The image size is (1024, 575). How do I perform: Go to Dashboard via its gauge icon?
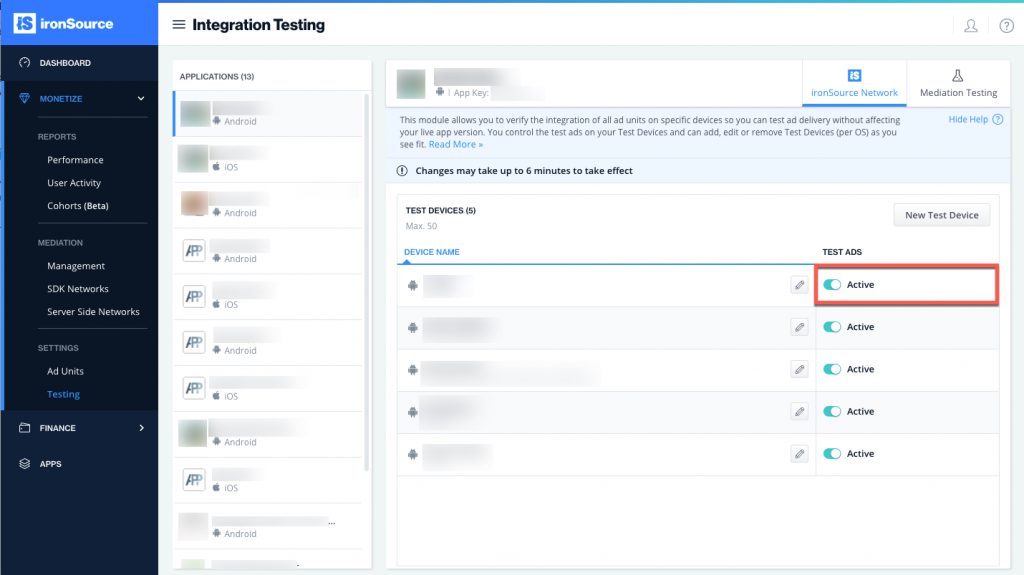[25, 63]
